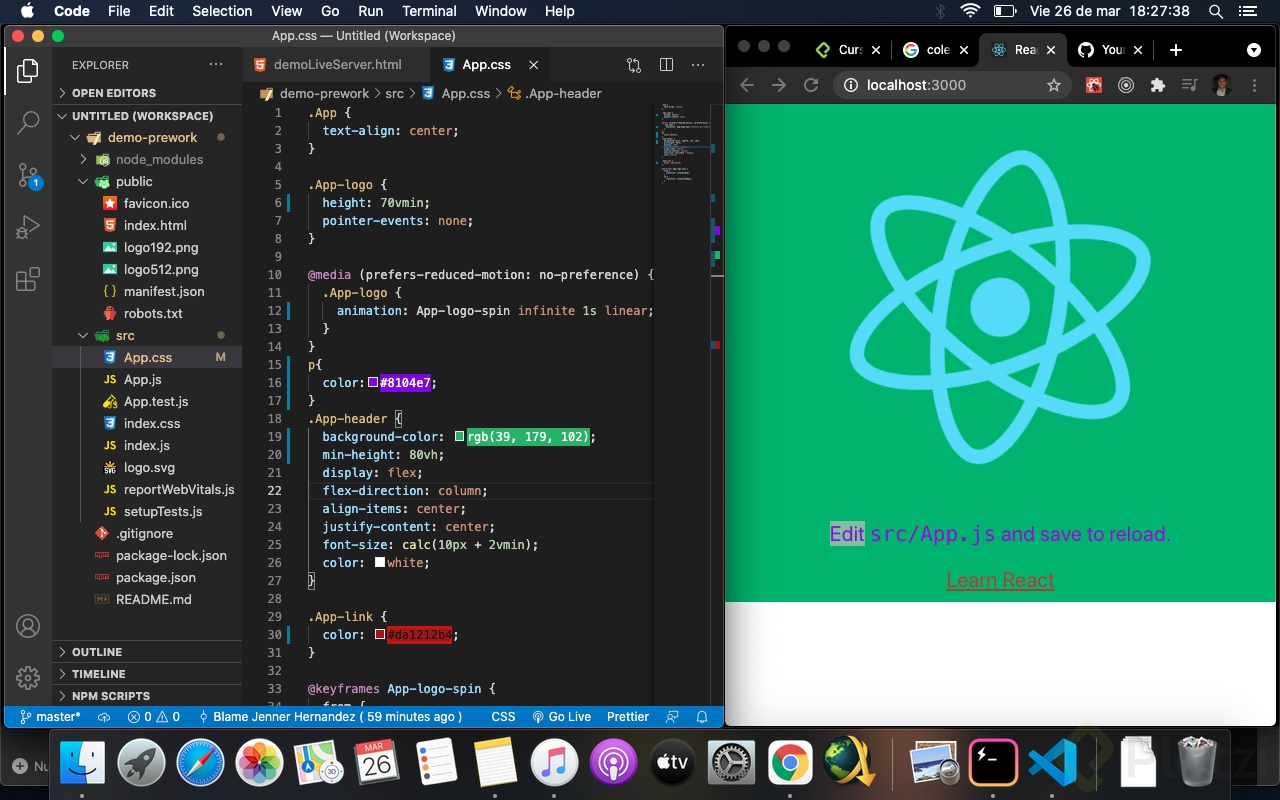
Task: Click the green background-color swatch on line 19
Action: click(459, 436)
